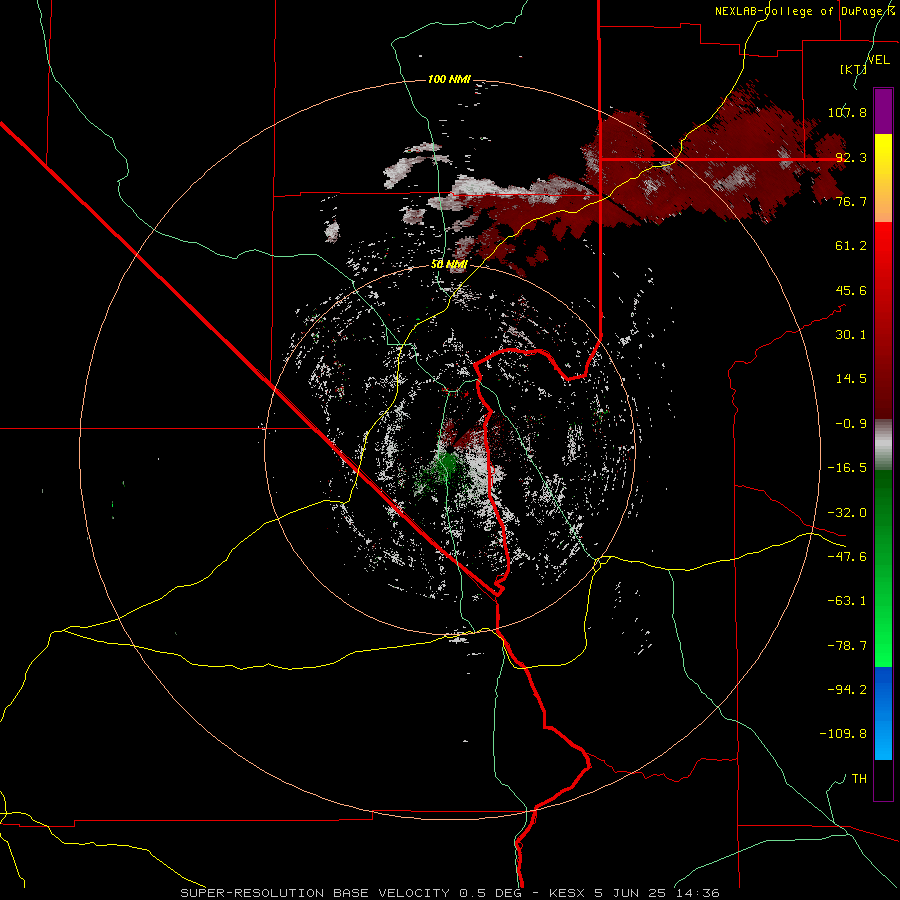Click the blue segment of the color bar
Viewport: 900px width, 900px height.
pyautogui.click(x=883, y=713)
